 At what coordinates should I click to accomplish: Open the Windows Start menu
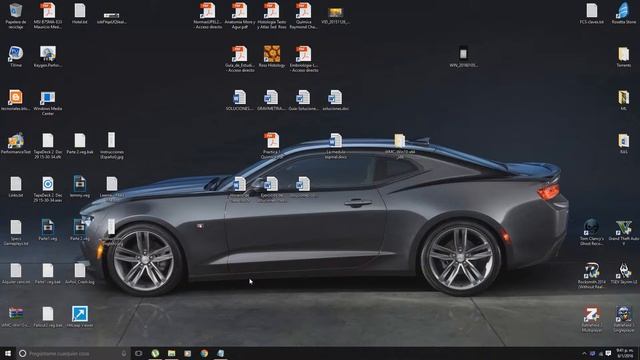[x=8, y=353]
